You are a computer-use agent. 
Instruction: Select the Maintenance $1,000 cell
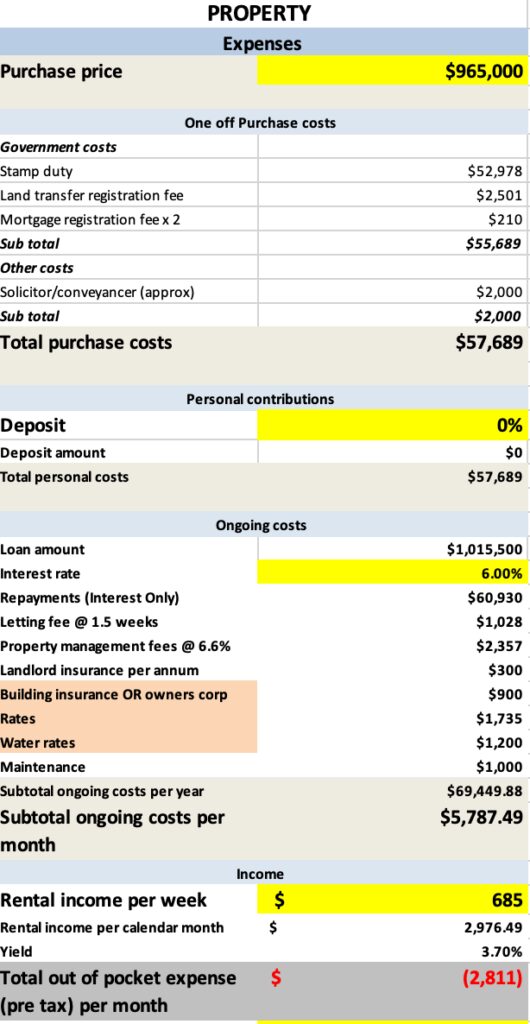point(393,767)
